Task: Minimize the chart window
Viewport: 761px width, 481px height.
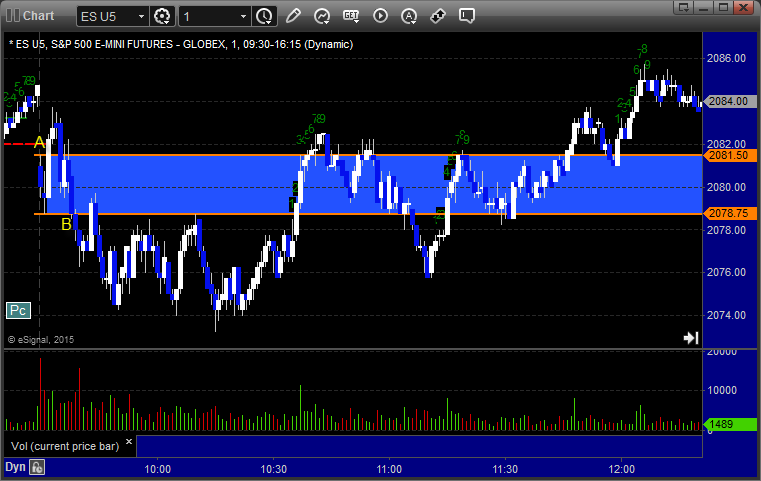Action: tap(704, 7)
